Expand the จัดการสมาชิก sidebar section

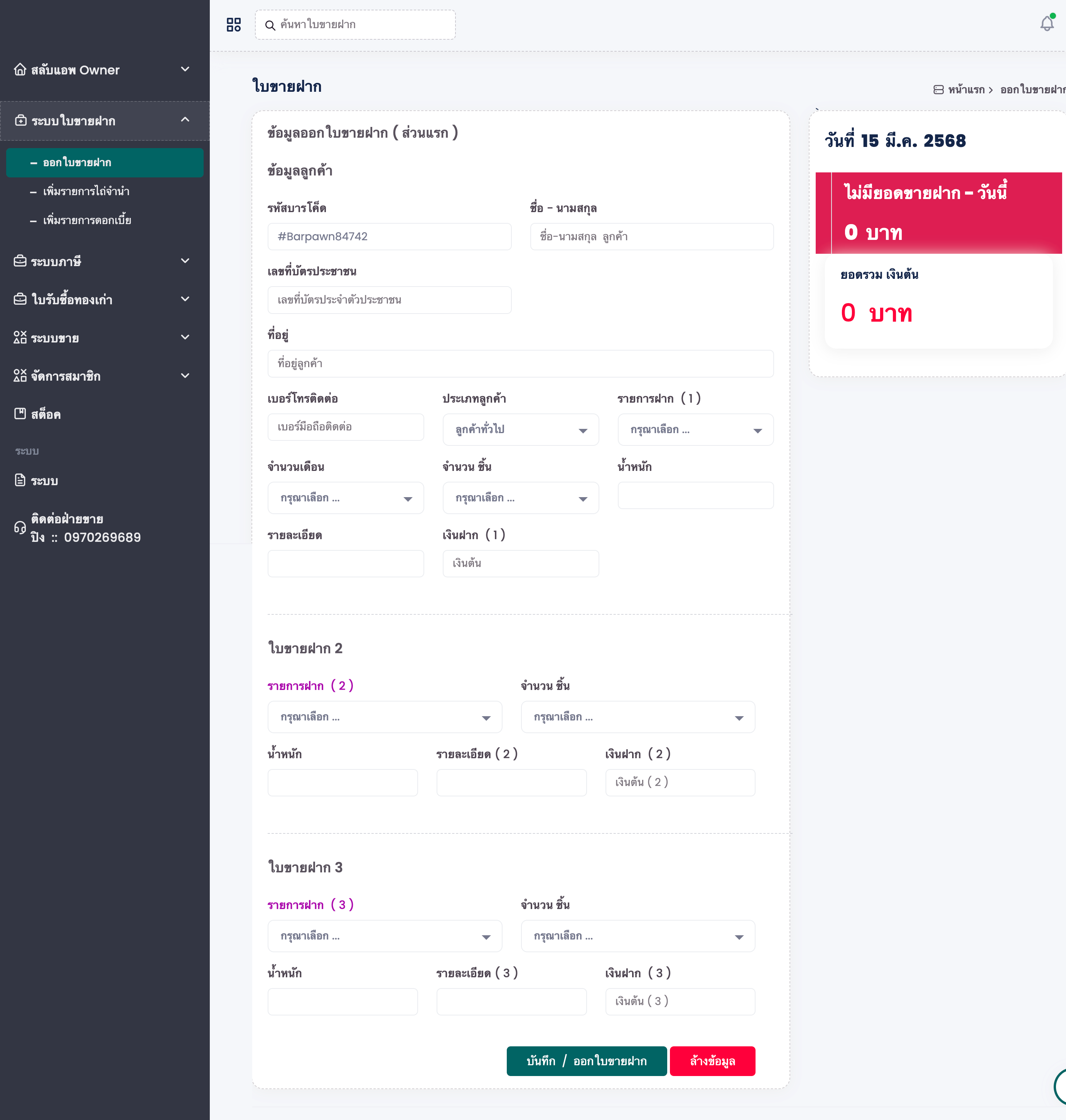pos(185,376)
